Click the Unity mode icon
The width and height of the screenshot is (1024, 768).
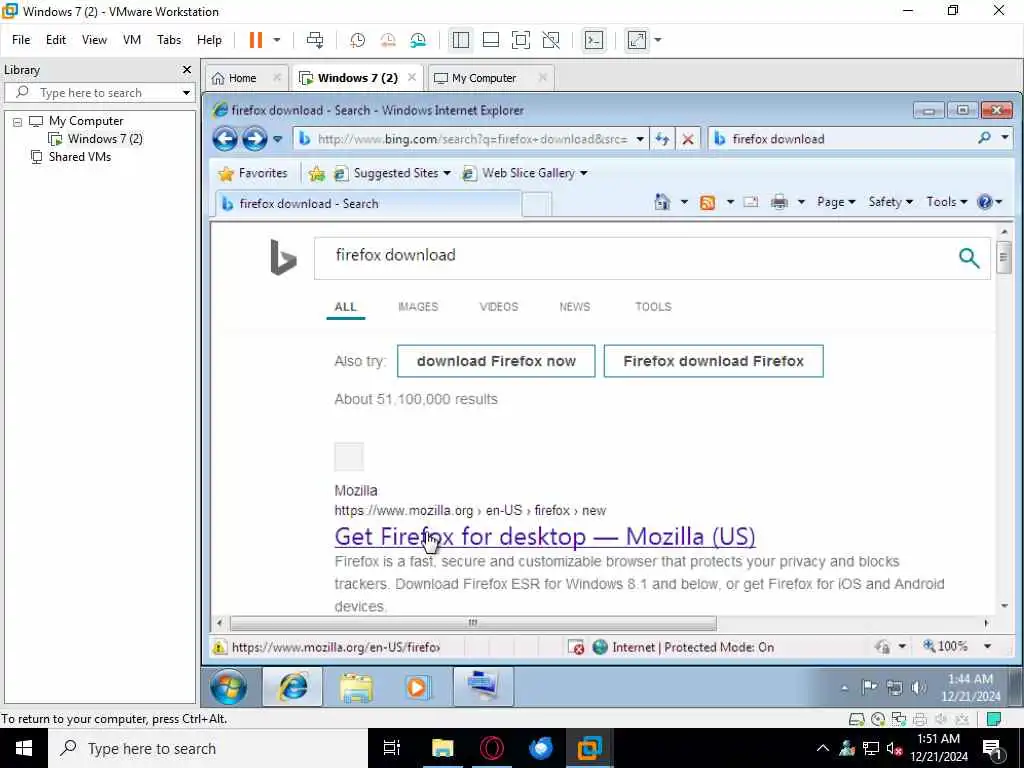point(551,40)
